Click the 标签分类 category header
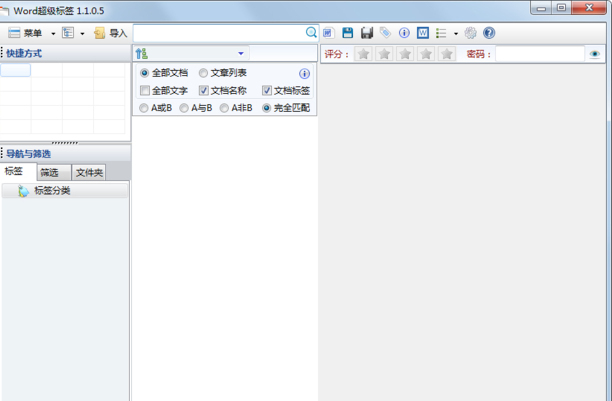612x401 pixels. click(x=64, y=191)
